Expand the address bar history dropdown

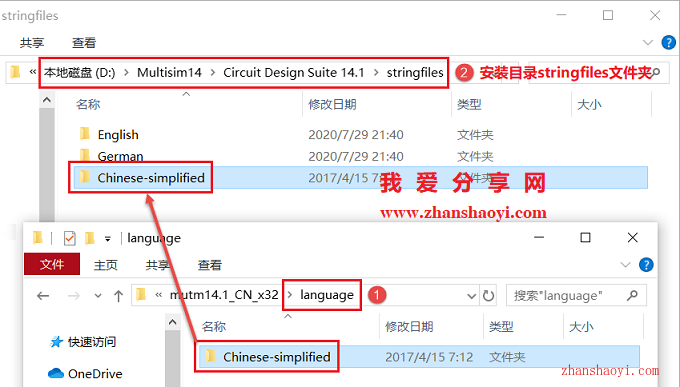pyautogui.click(x=471, y=296)
